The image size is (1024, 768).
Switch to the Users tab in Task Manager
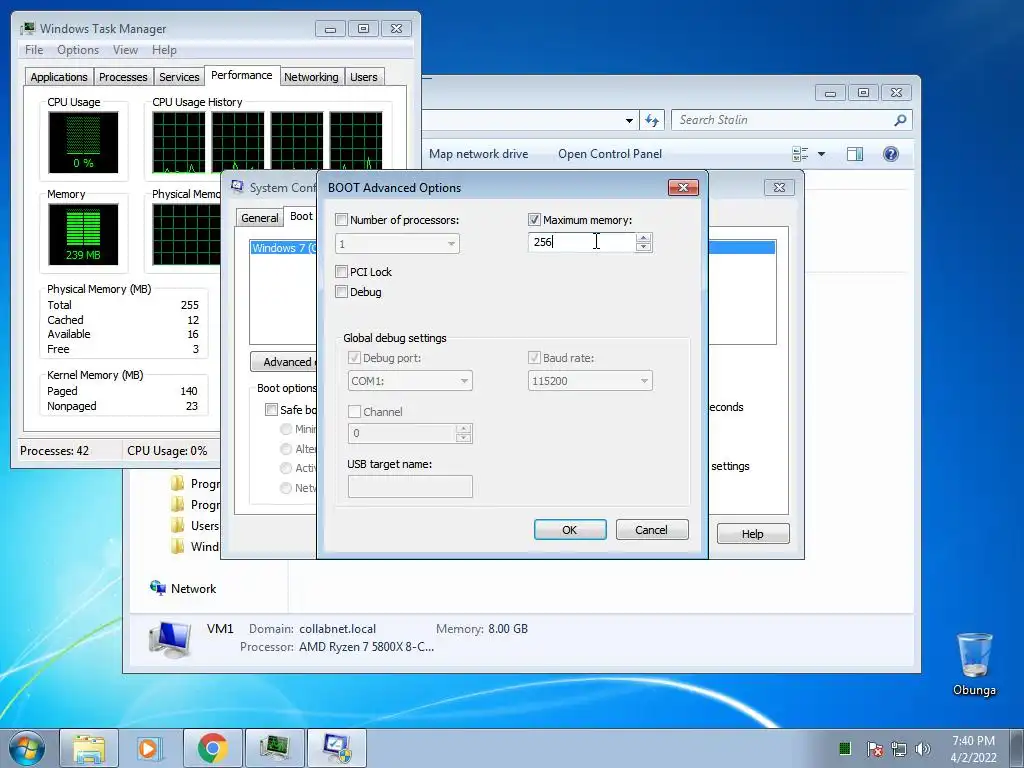click(364, 77)
